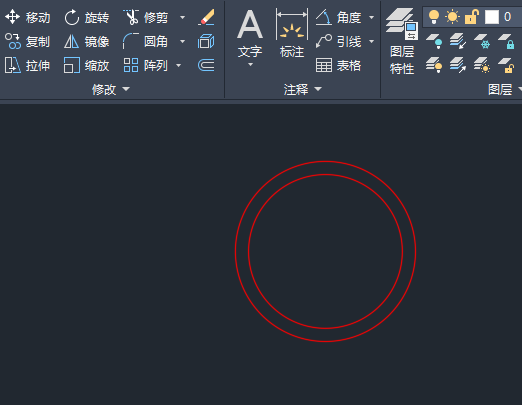Select the Move (移动) tool

27,17
